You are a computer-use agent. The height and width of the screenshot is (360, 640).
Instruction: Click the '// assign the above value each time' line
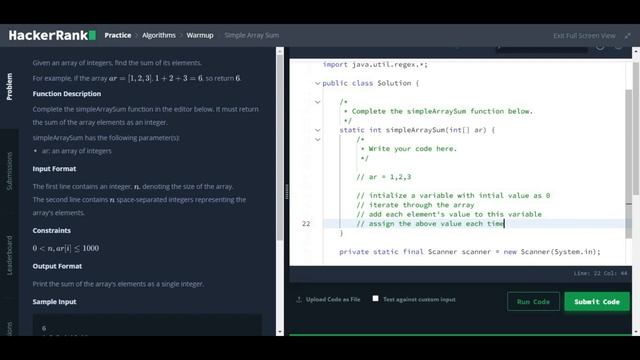pos(430,224)
